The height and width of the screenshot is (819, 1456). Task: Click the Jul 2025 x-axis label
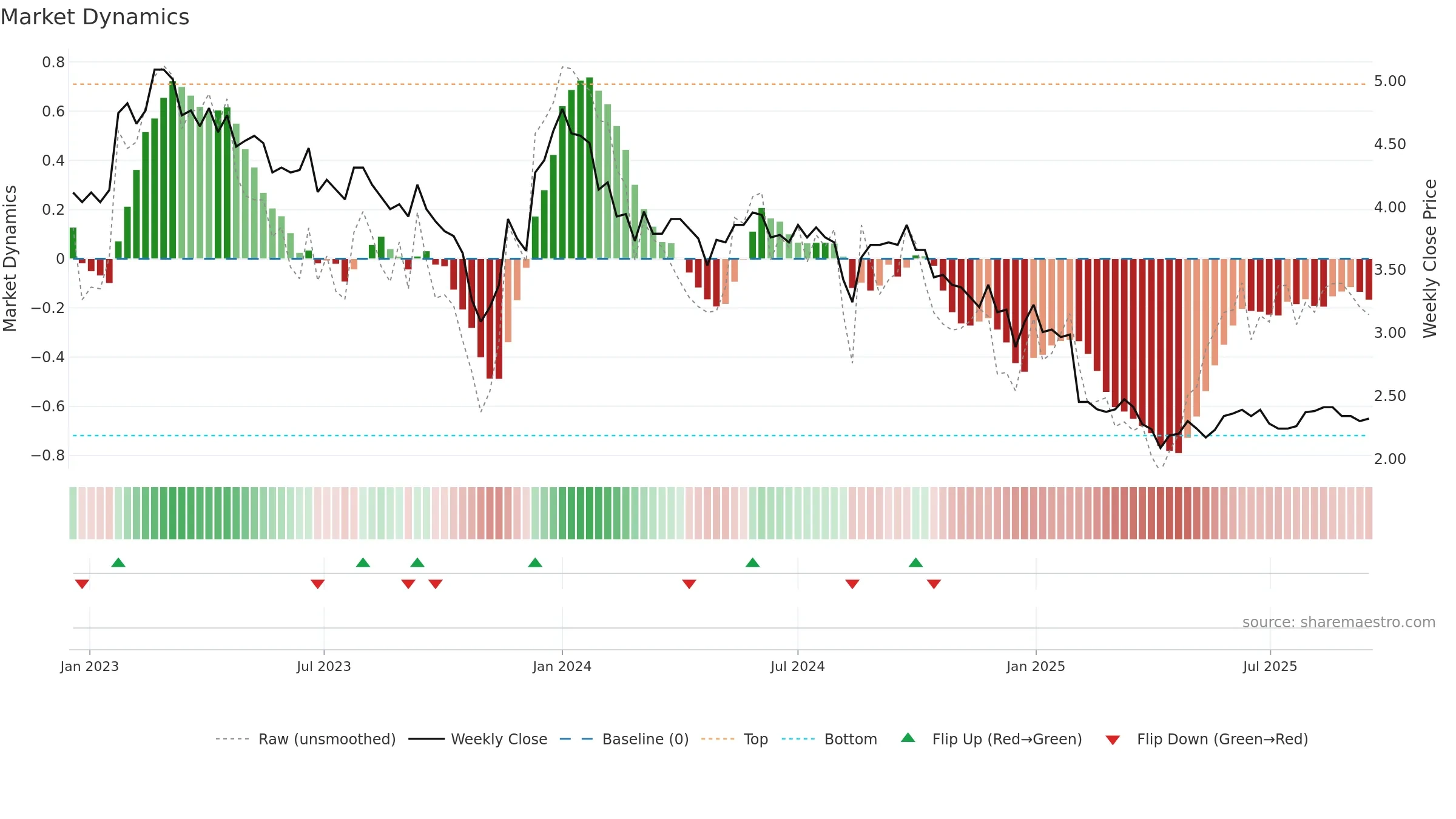(x=1270, y=666)
